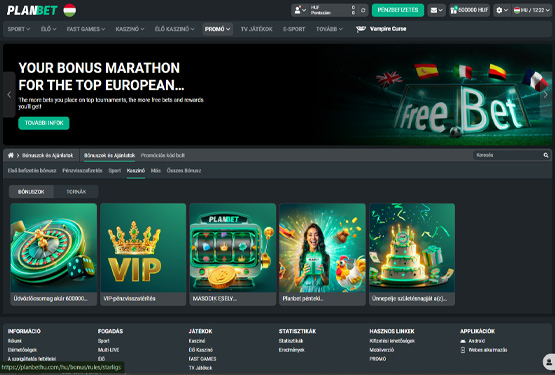Open the Promóciós kód bolt tab

[x=163, y=155]
